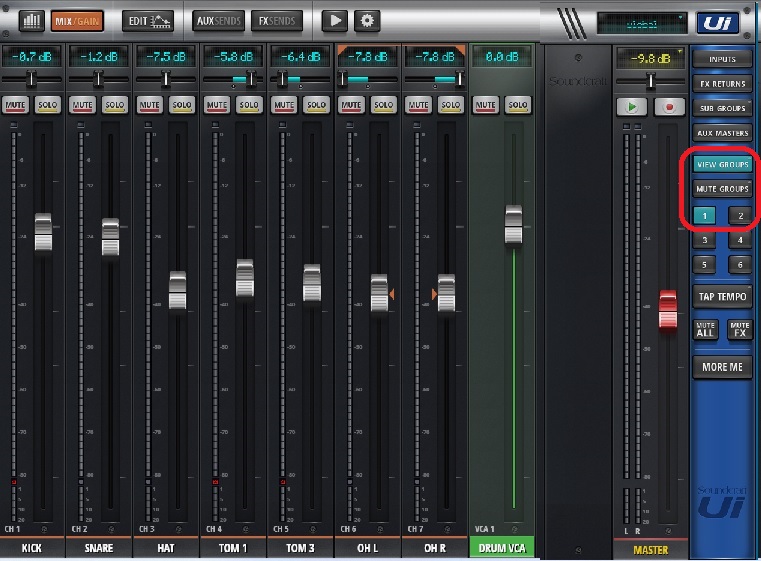Show FX RETURNS channels
The width and height of the screenshot is (761, 561).
click(722, 84)
